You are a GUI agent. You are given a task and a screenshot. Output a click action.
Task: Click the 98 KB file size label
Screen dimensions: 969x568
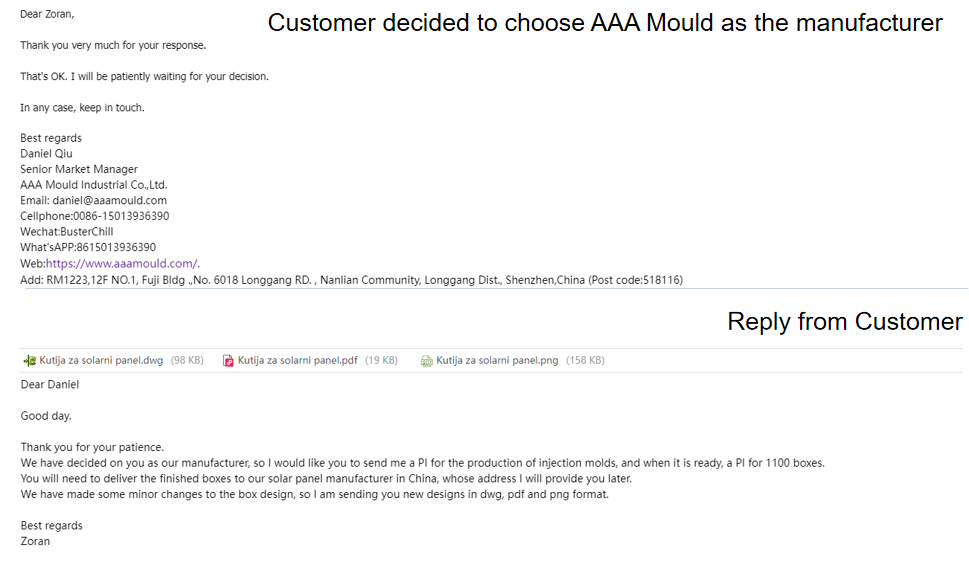pos(187,361)
